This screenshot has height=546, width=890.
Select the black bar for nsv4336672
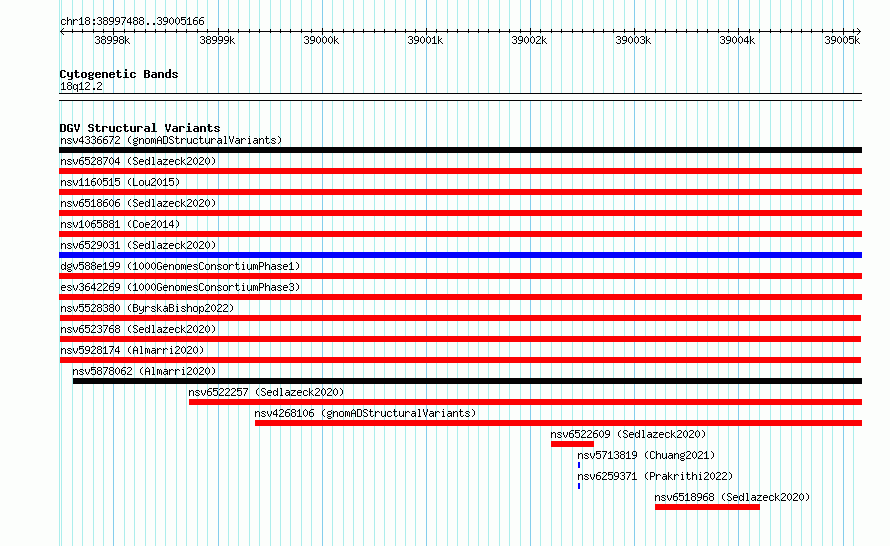pos(460,150)
